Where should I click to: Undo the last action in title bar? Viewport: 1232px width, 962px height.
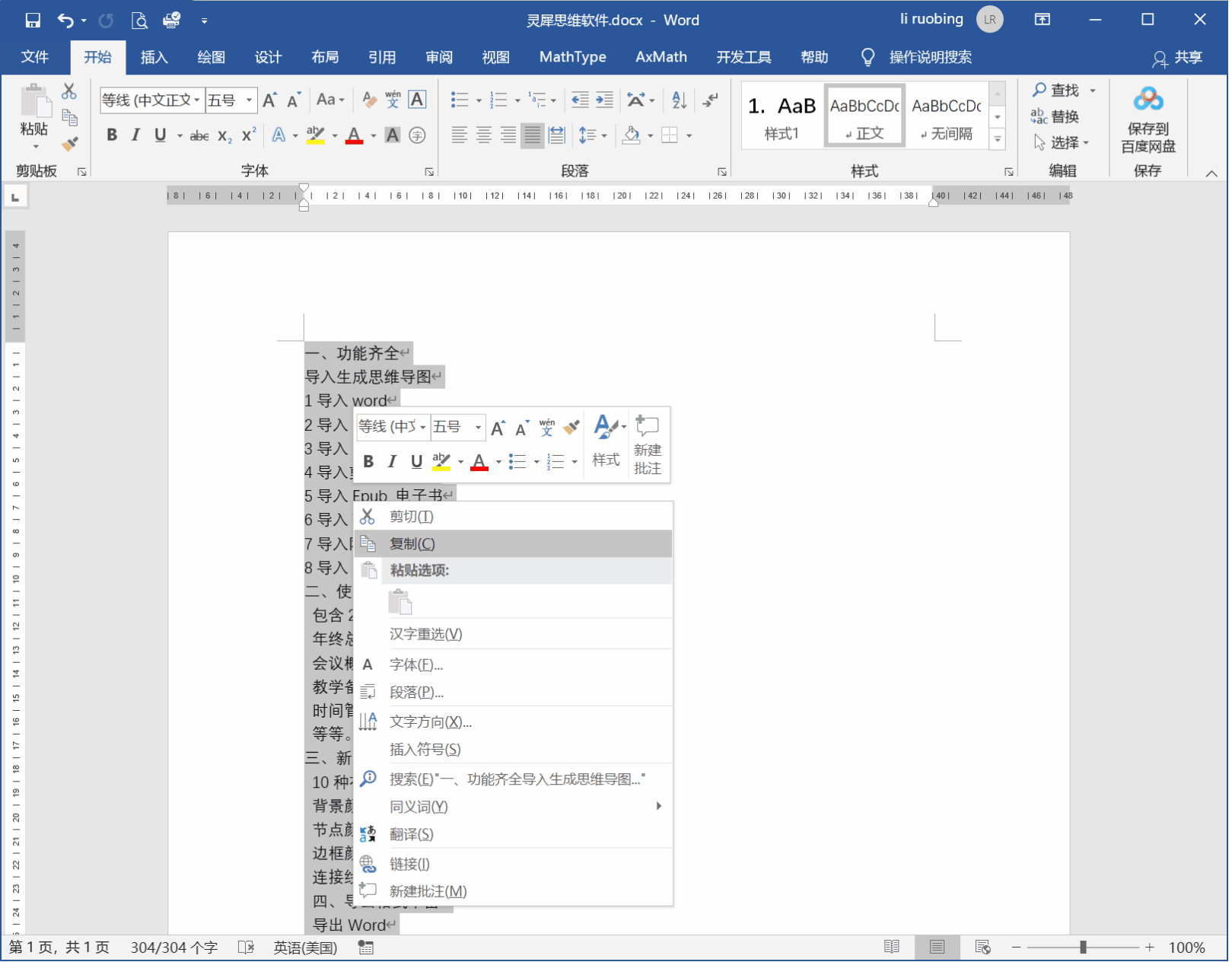point(66,21)
